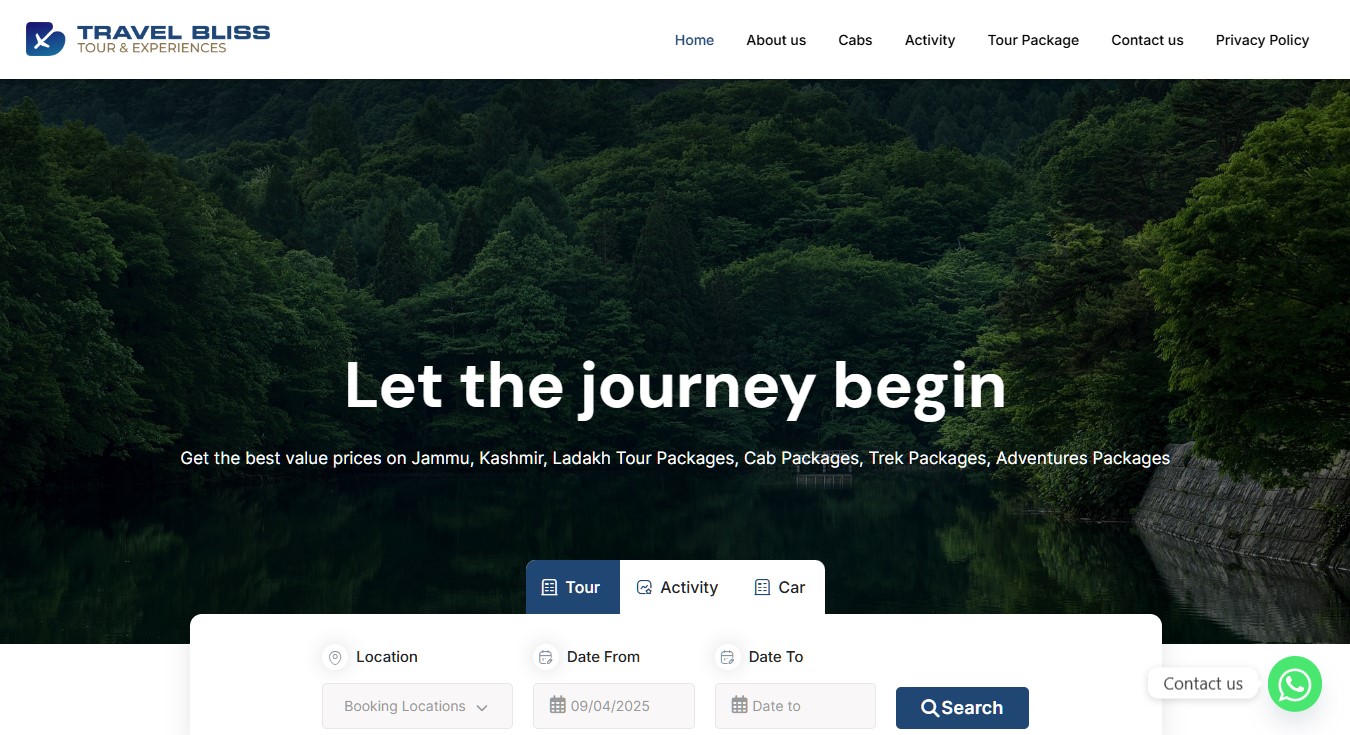Image resolution: width=1350 pixels, height=735 pixels.
Task: Select the Tour search tab
Action: click(x=573, y=588)
